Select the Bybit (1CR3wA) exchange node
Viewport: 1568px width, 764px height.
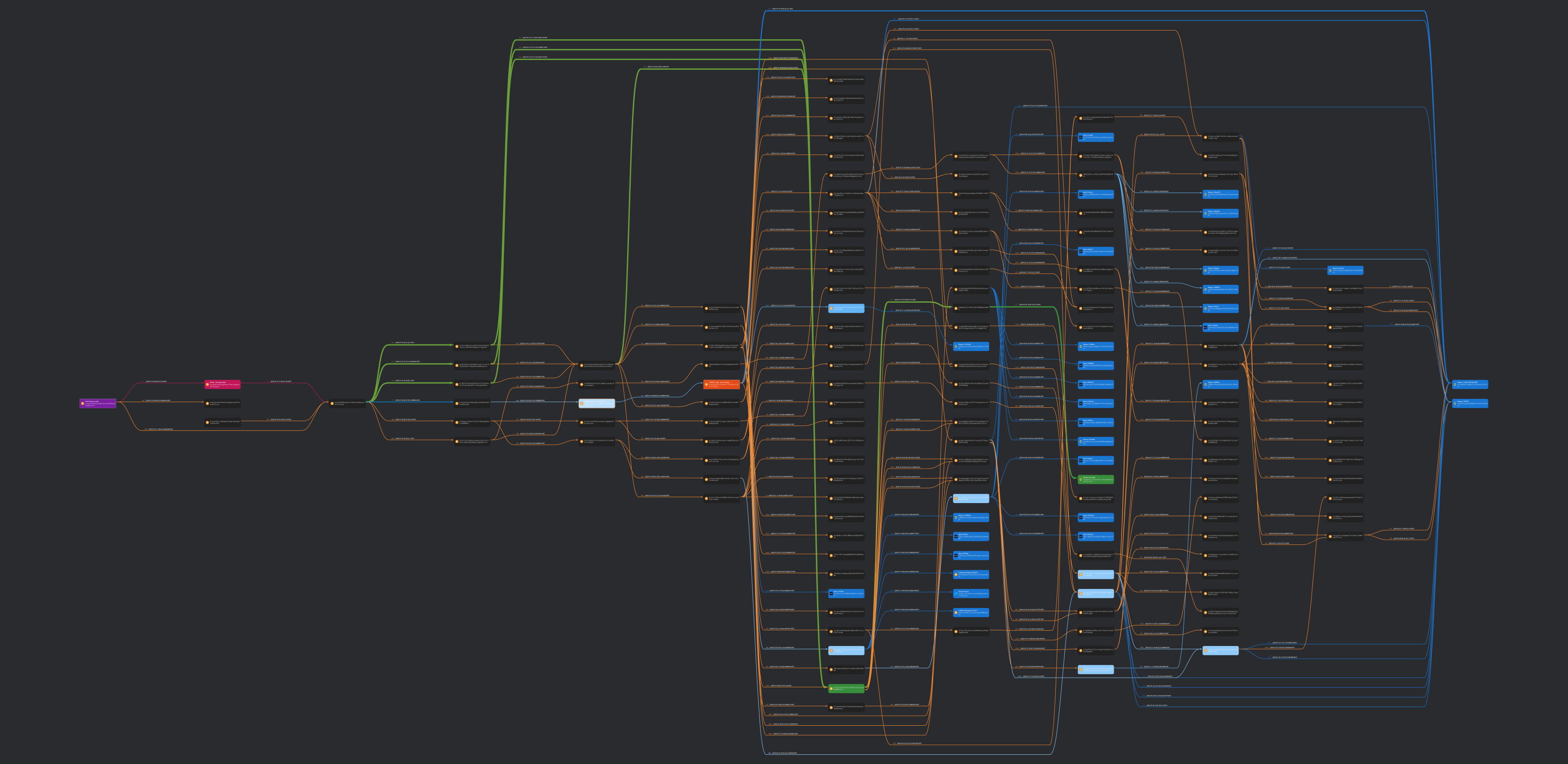coord(1096,404)
